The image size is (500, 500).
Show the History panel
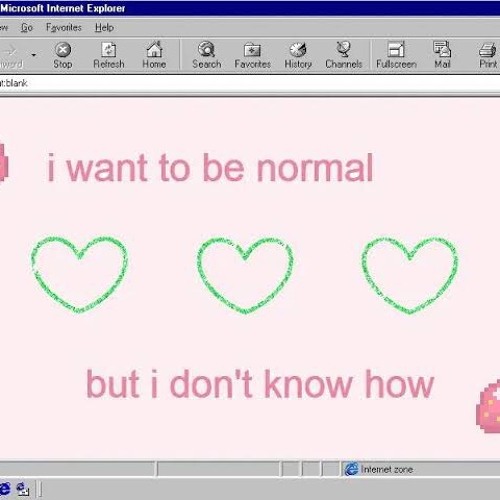pyautogui.click(x=298, y=55)
